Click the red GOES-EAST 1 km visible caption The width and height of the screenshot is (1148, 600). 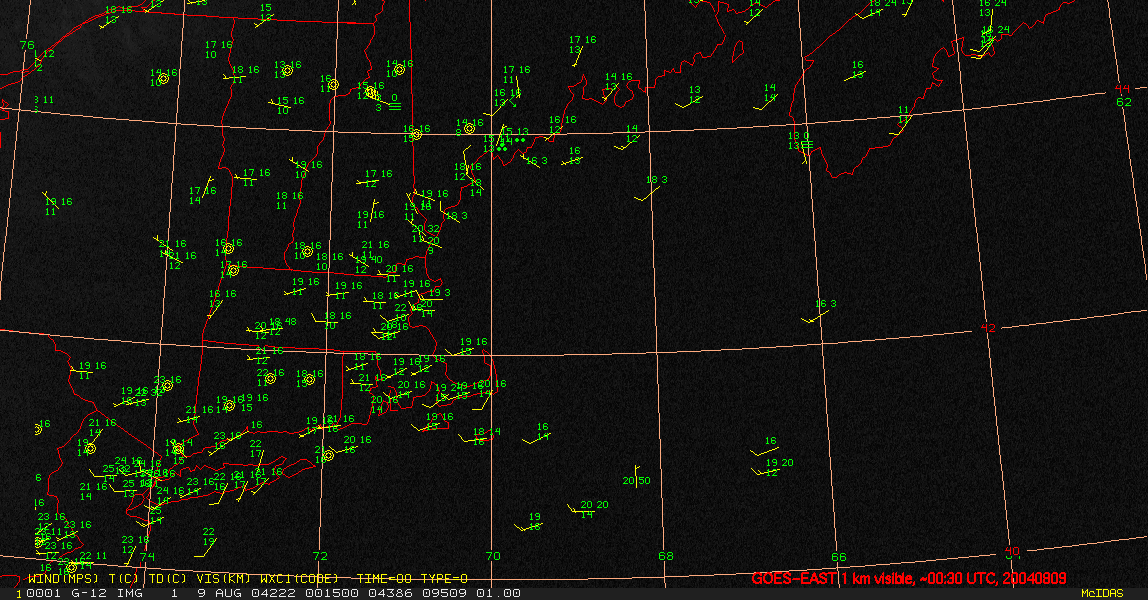(908, 578)
